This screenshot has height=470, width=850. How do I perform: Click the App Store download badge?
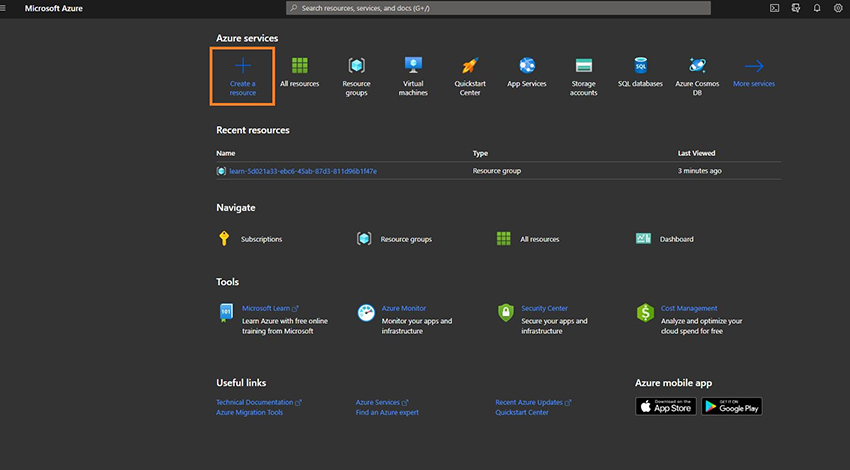click(665, 406)
